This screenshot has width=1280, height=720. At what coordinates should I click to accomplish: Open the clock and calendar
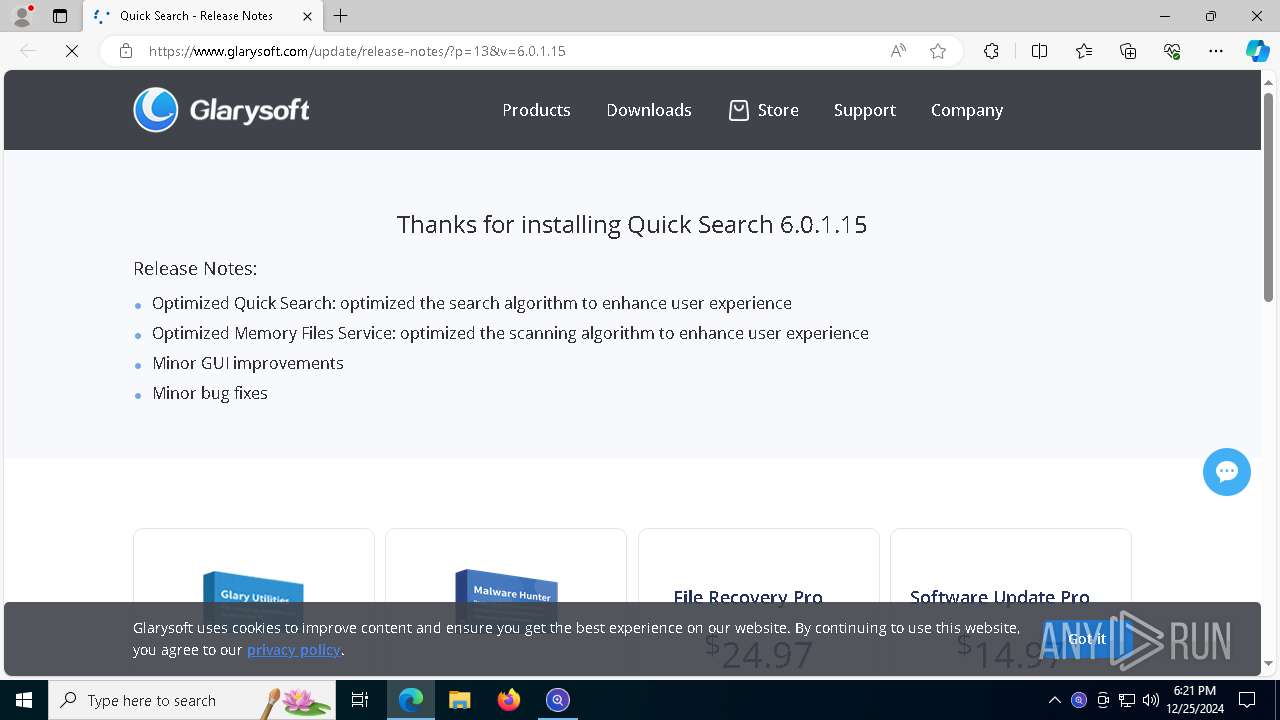(1194, 700)
